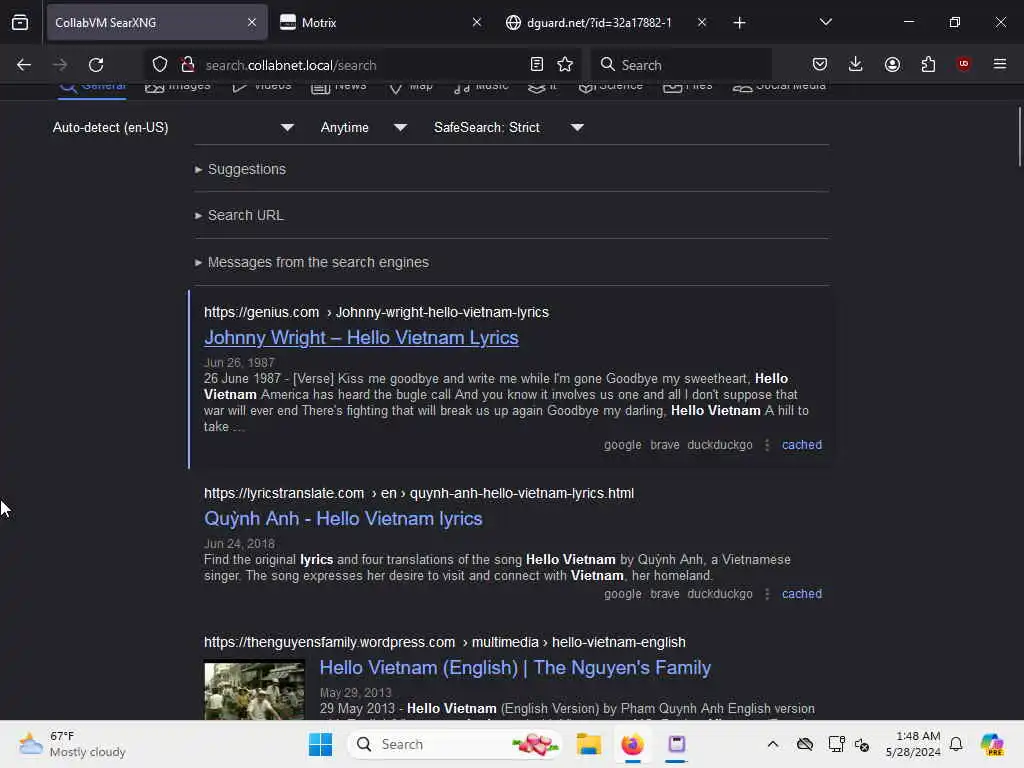List all tabs with the chevron
Image resolution: width=1024 pixels, height=768 pixels.
[x=825, y=22]
